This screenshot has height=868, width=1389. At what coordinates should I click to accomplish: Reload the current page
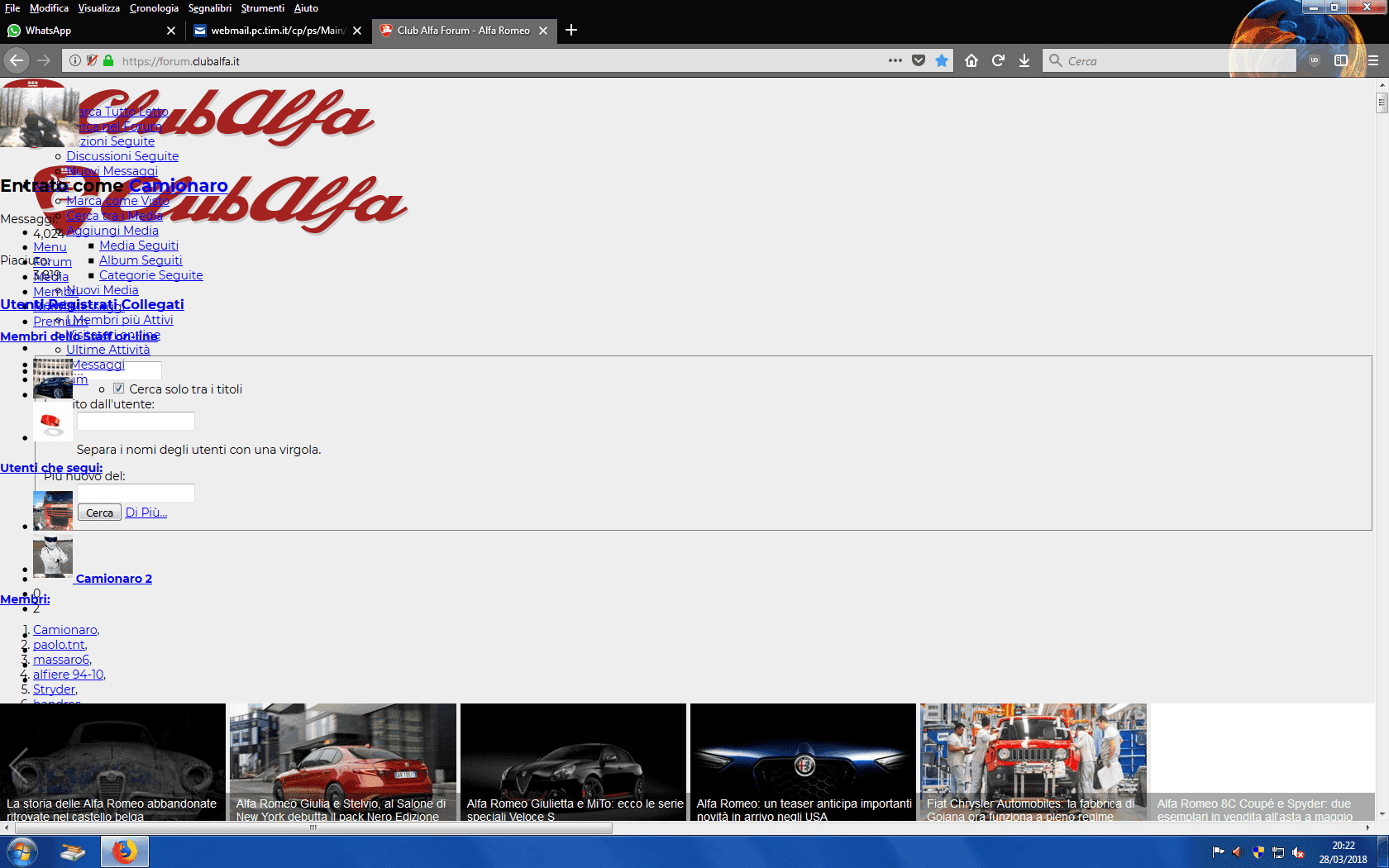pyautogui.click(x=998, y=60)
